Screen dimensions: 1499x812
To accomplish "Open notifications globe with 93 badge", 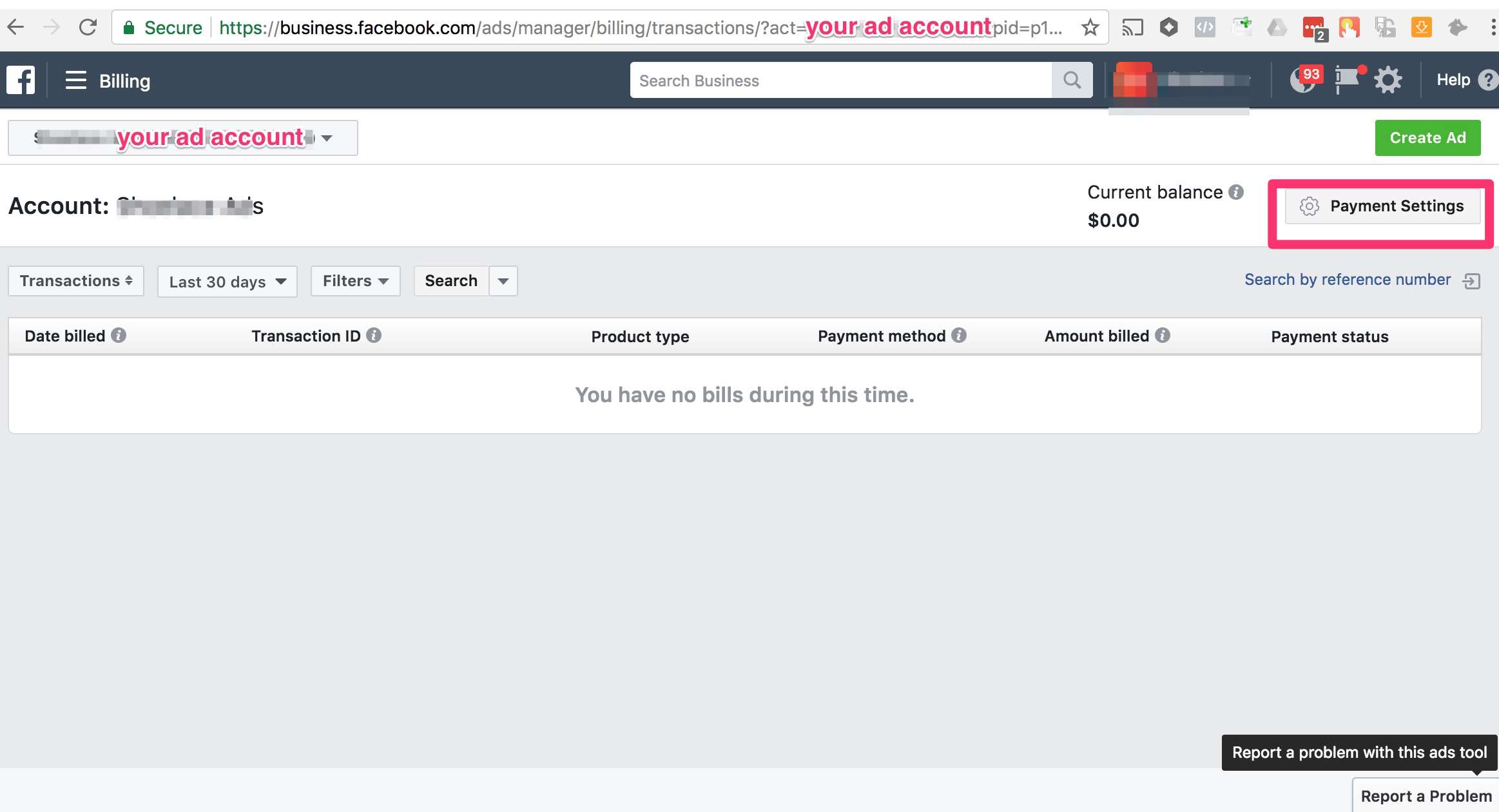I will click(1304, 80).
